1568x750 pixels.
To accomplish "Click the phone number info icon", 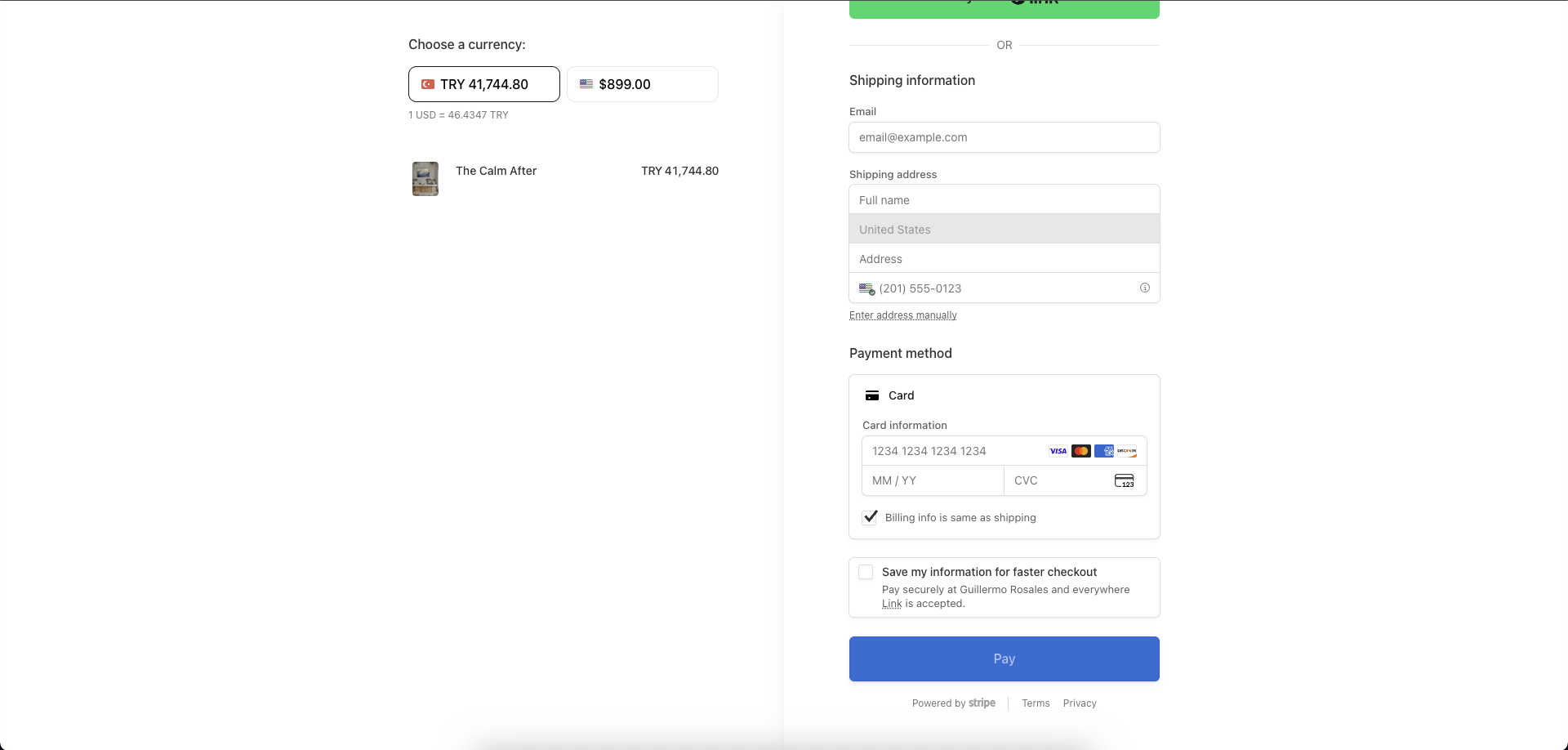I will pos(1144,288).
